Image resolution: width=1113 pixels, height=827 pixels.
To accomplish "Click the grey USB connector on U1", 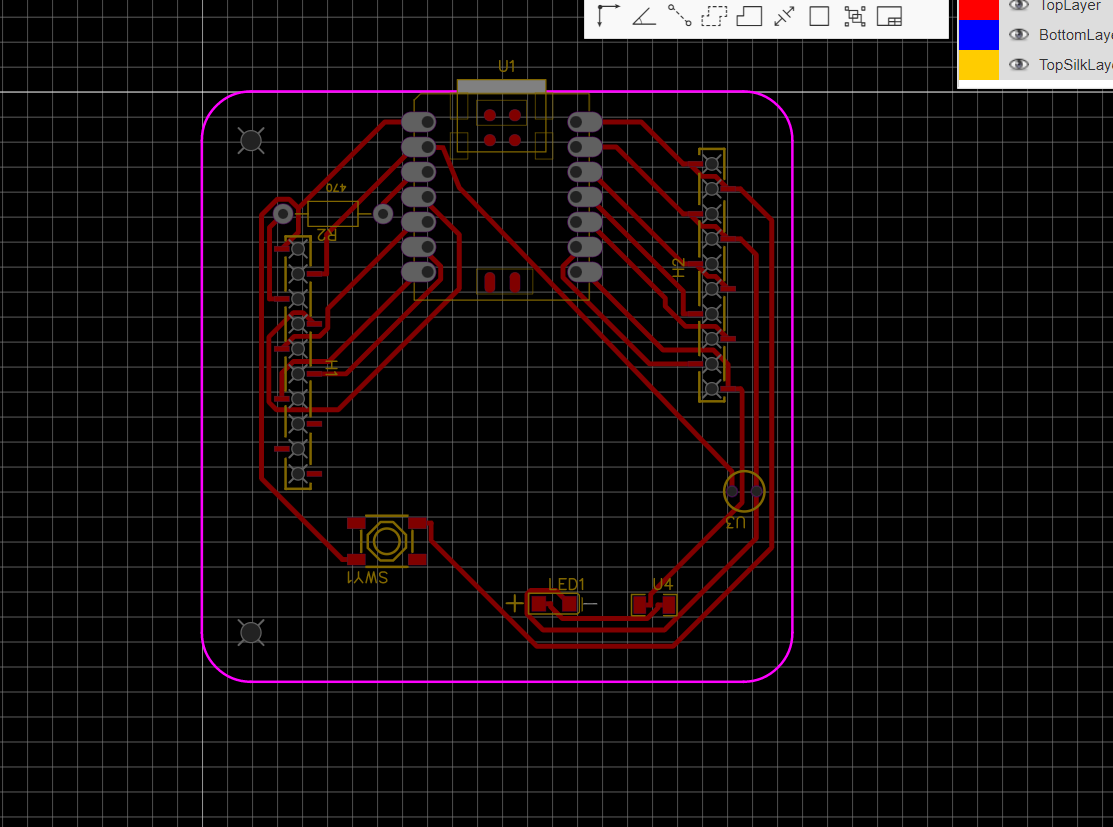I will click(502, 87).
